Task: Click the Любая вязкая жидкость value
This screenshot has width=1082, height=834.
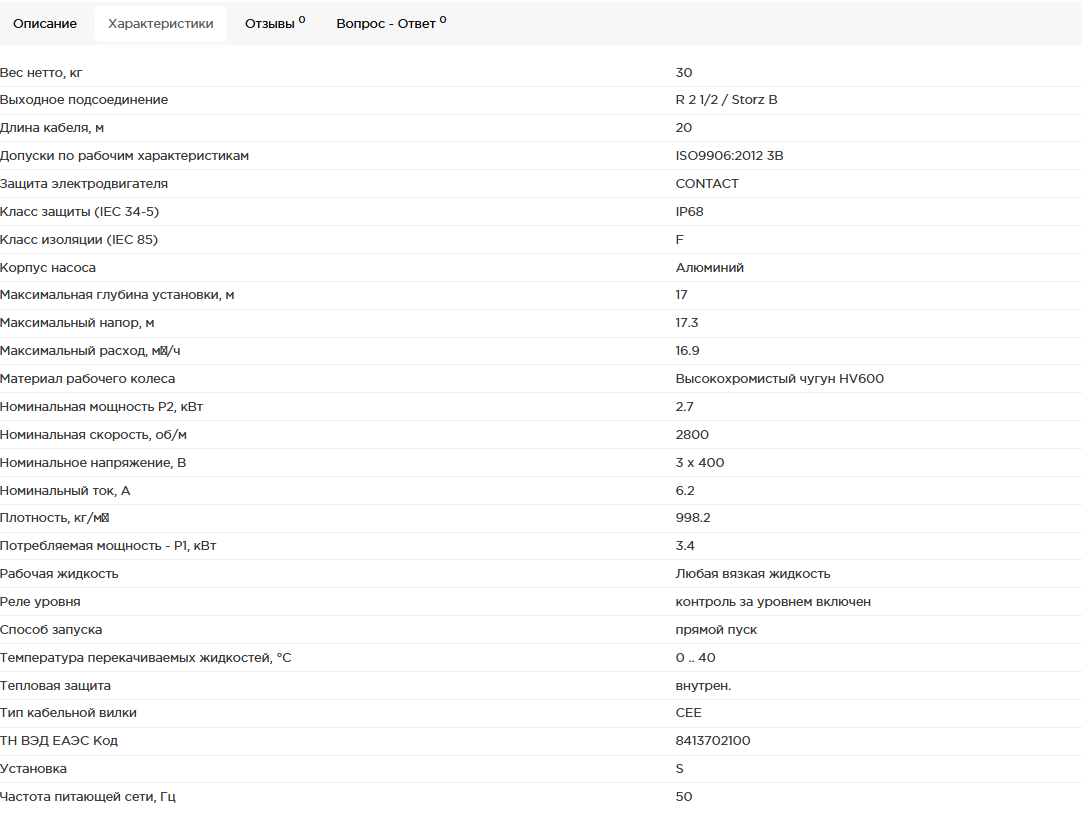Action: click(x=753, y=574)
